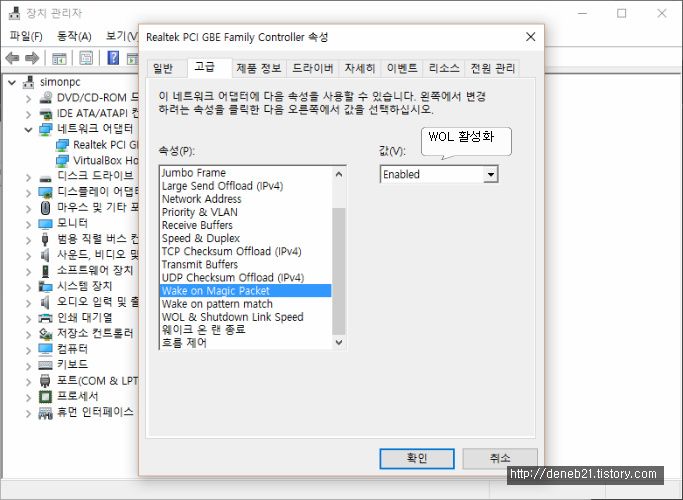Image resolution: width=683 pixels, height=500 pixels.
Task: Switch to the 제품 정보 tab
Action: pyautogui.click(x=259, y=68)
